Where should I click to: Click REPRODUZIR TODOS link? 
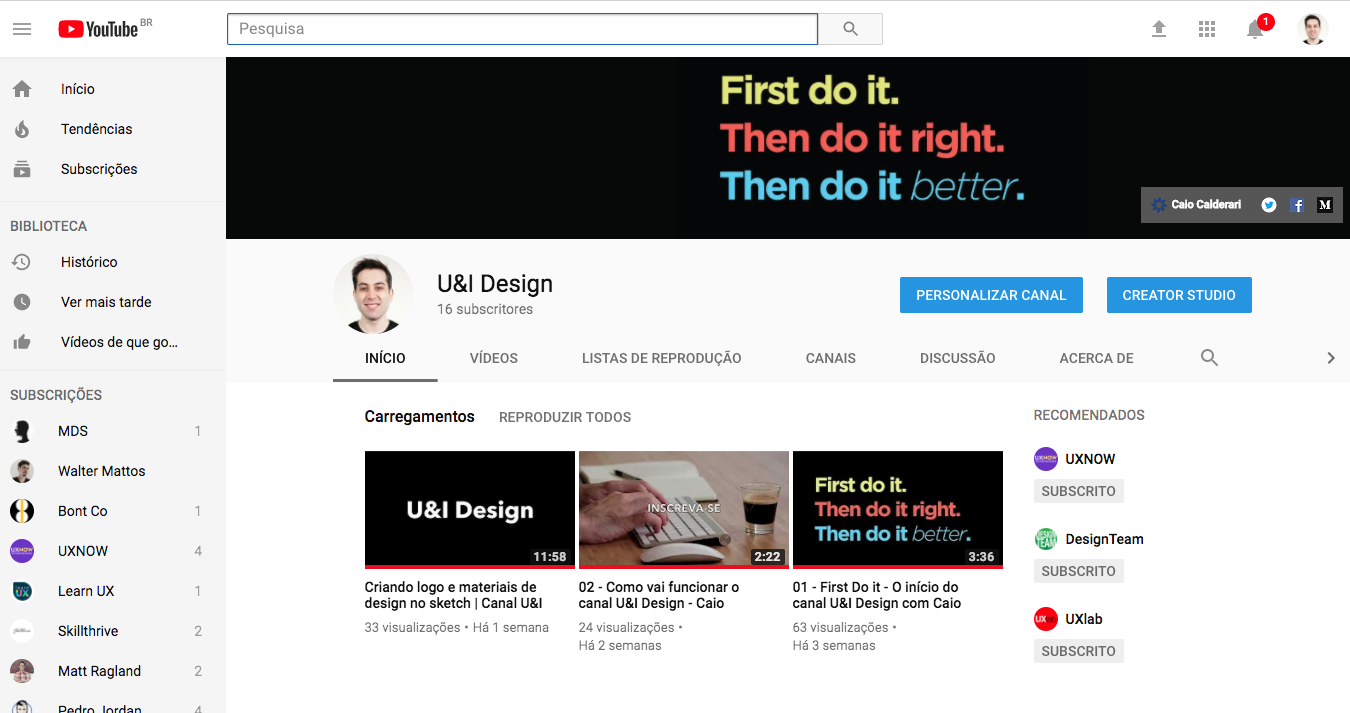pos(565,417)
